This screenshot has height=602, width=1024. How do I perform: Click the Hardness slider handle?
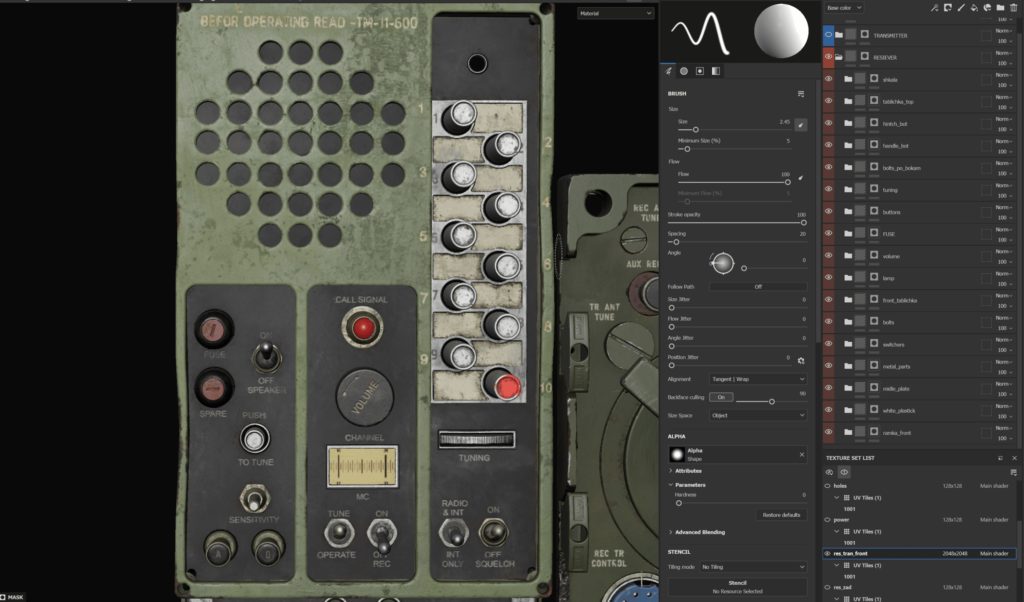pyautogui.click(x=679, y=503)
